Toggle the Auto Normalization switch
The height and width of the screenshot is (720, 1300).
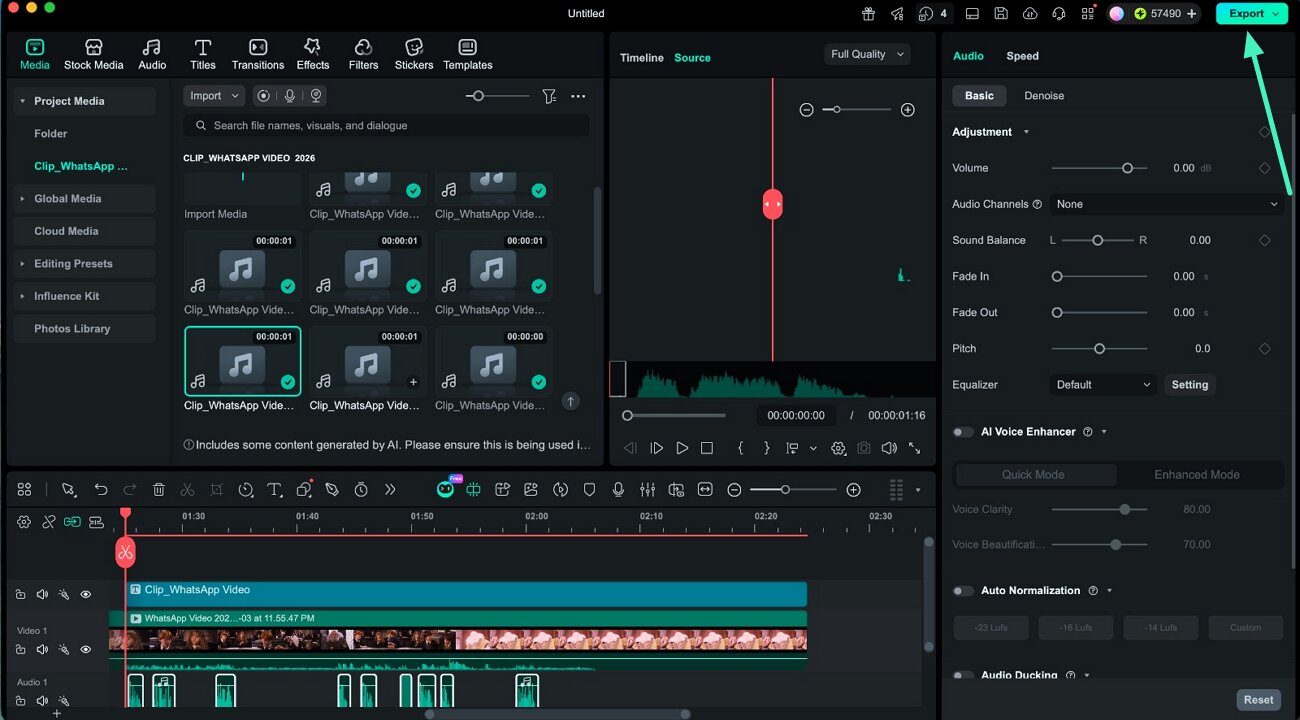point(963,591)
